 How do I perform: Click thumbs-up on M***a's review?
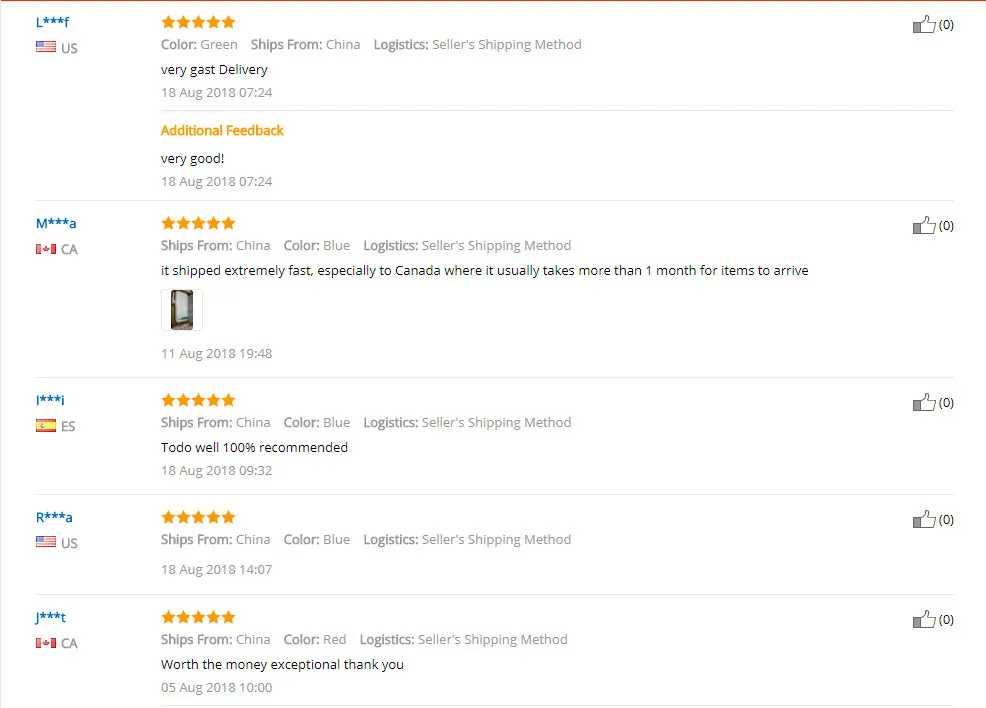pyautogui.click(x=924, y=225)
